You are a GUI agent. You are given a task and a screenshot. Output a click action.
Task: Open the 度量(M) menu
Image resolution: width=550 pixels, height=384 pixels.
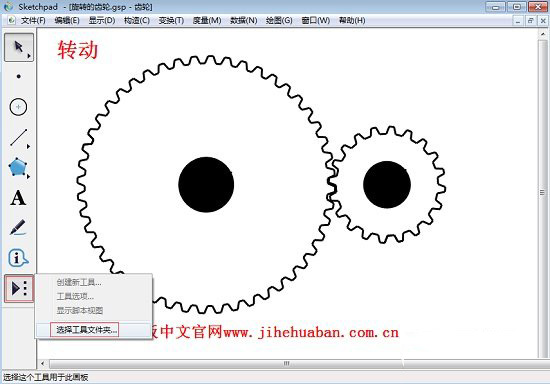pos(207,21)
